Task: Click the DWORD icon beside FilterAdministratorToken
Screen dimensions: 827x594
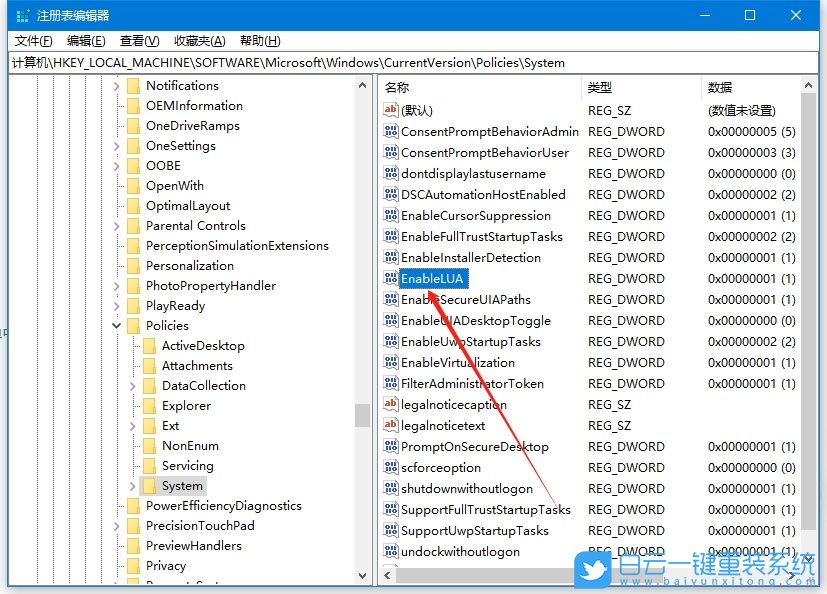Action: point(392,383)
